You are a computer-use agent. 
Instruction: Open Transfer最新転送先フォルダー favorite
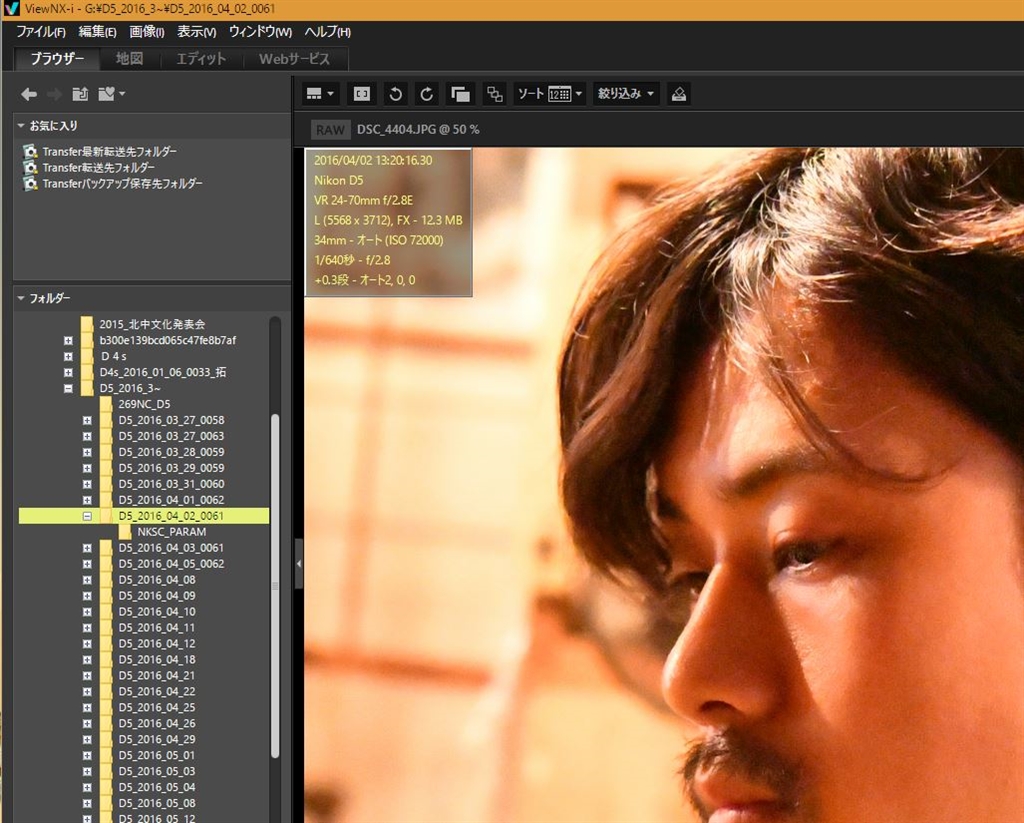pyautogui.click(x=109, y=151)
